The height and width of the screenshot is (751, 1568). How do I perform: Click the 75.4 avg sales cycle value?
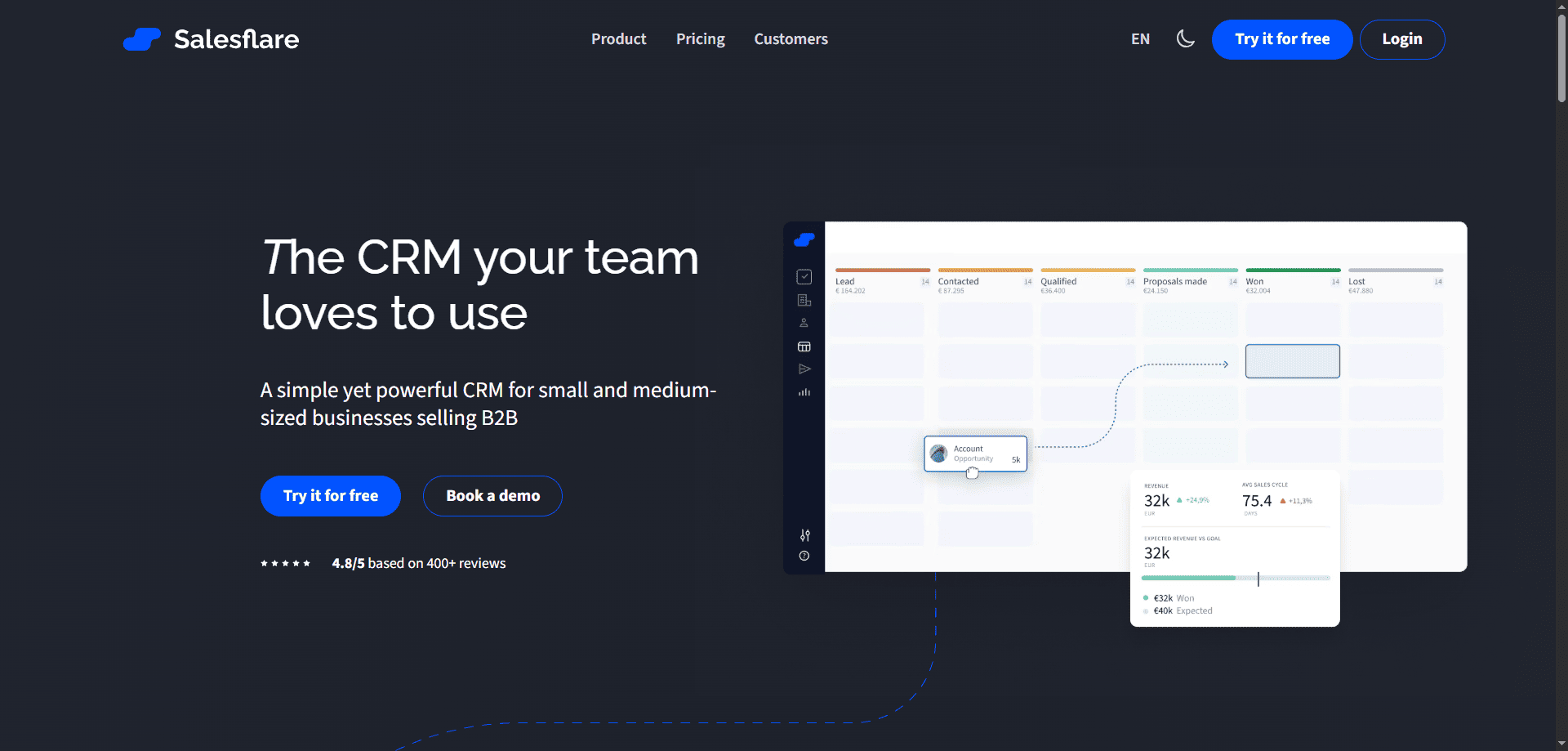click(1257, 501)
